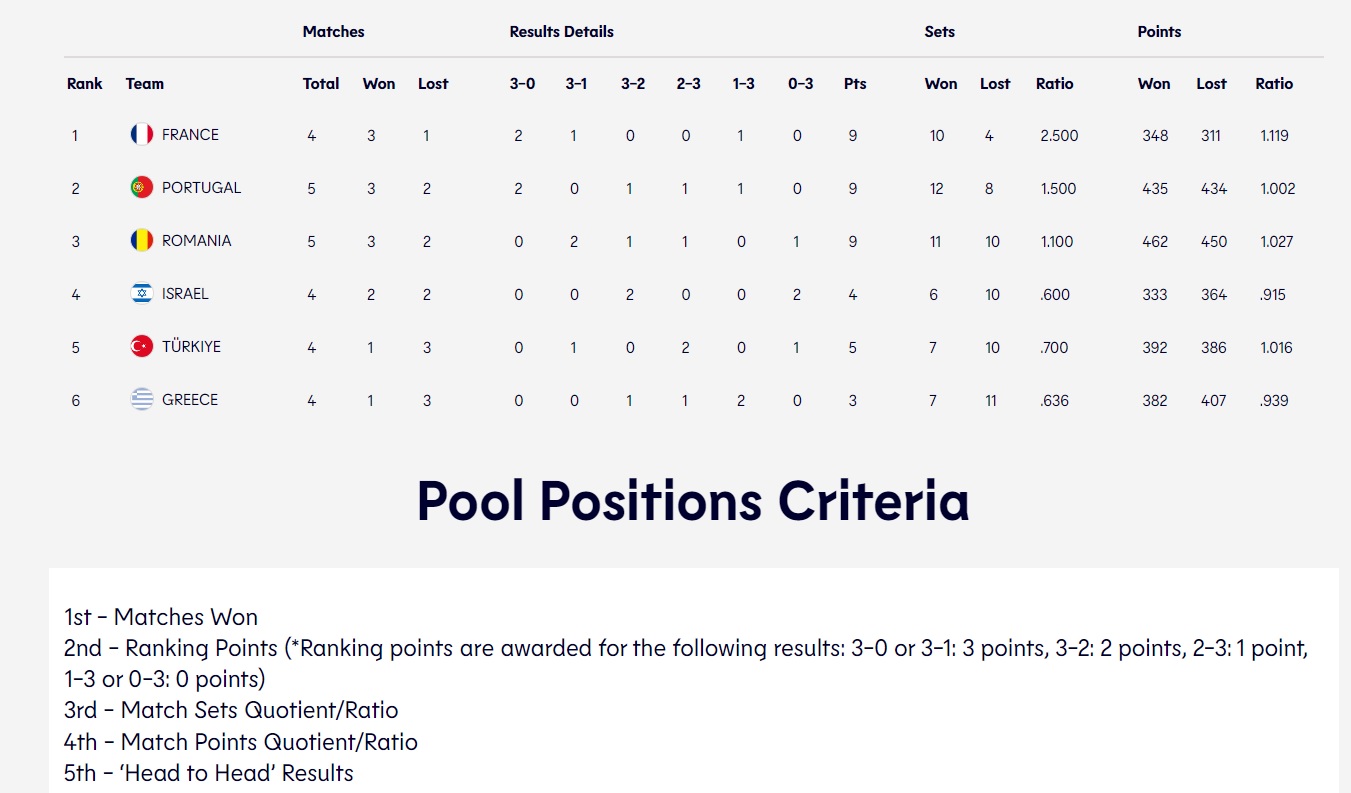This screenshot has width=1351, height=793.
Task: Click the Türkiye flag icon
Action: (x=141, y=346)
